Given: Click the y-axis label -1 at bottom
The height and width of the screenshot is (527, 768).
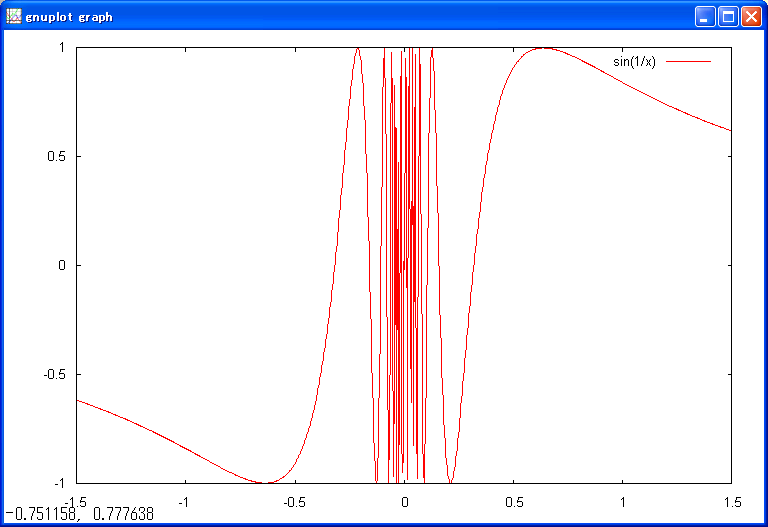Looking at the screenshot, I should pos(59,484).
